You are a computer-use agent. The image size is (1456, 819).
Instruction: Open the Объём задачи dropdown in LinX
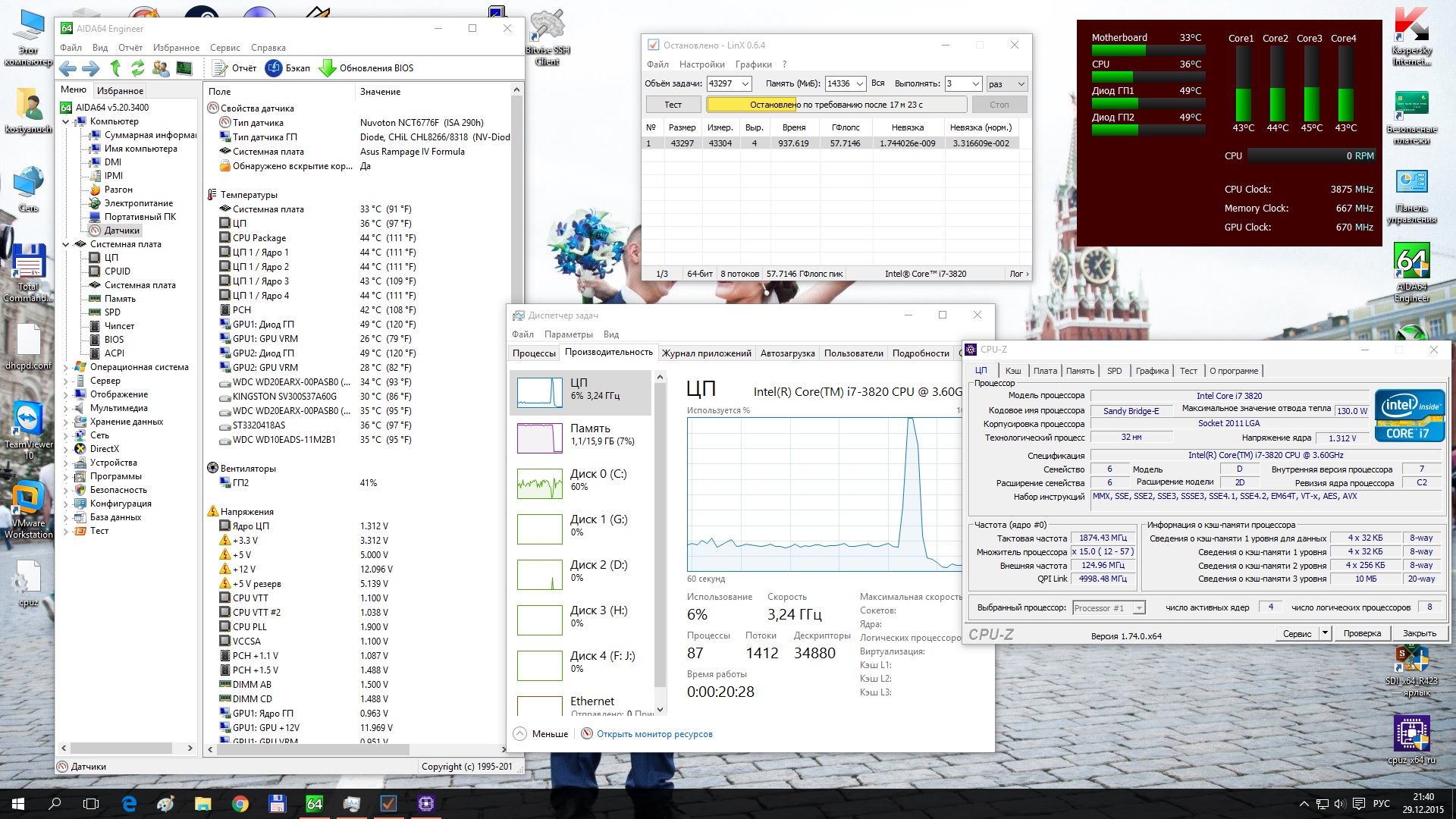pos(745,84)
